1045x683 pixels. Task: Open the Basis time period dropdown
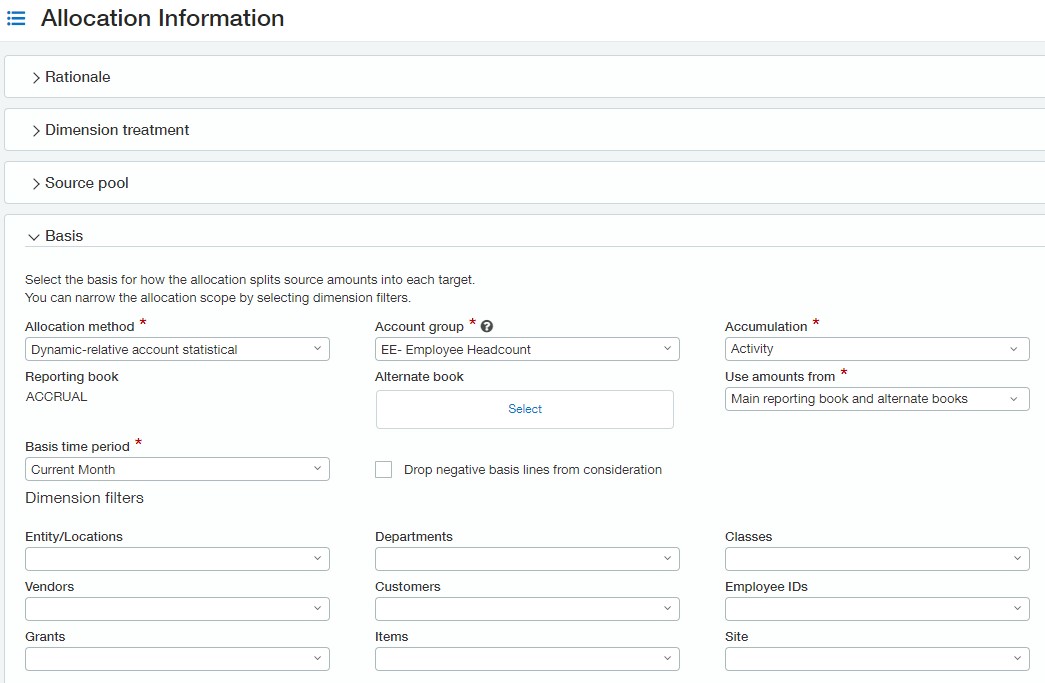[177, 469]
